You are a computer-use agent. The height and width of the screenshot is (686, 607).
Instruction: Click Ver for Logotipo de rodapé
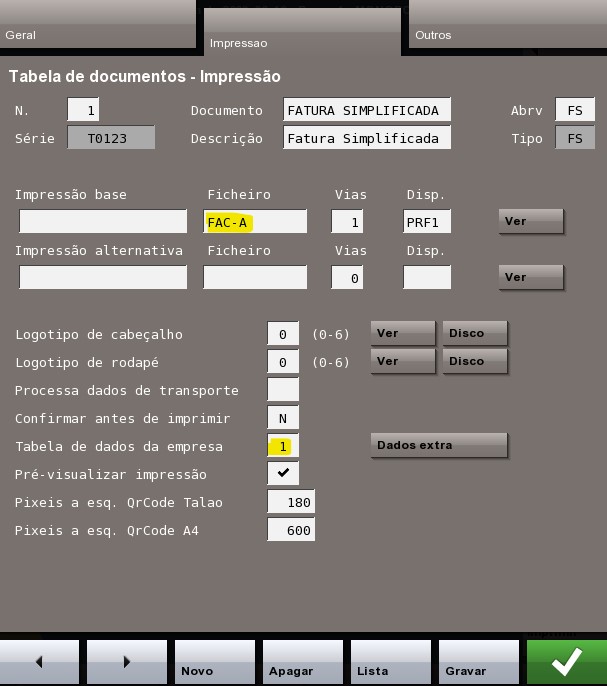402,361
